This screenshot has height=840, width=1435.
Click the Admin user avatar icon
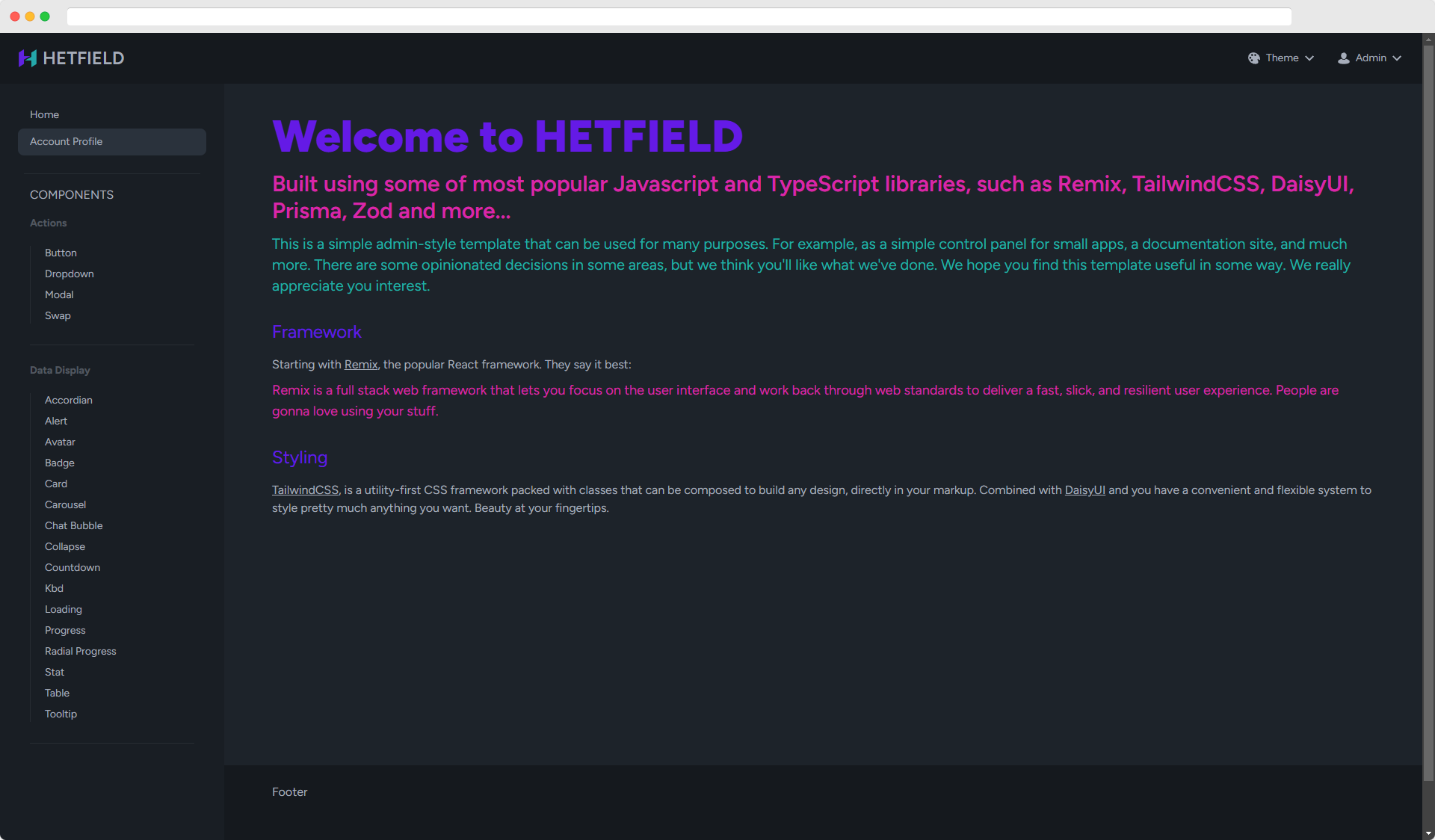pyautogui.click(x=1343, y=58)
